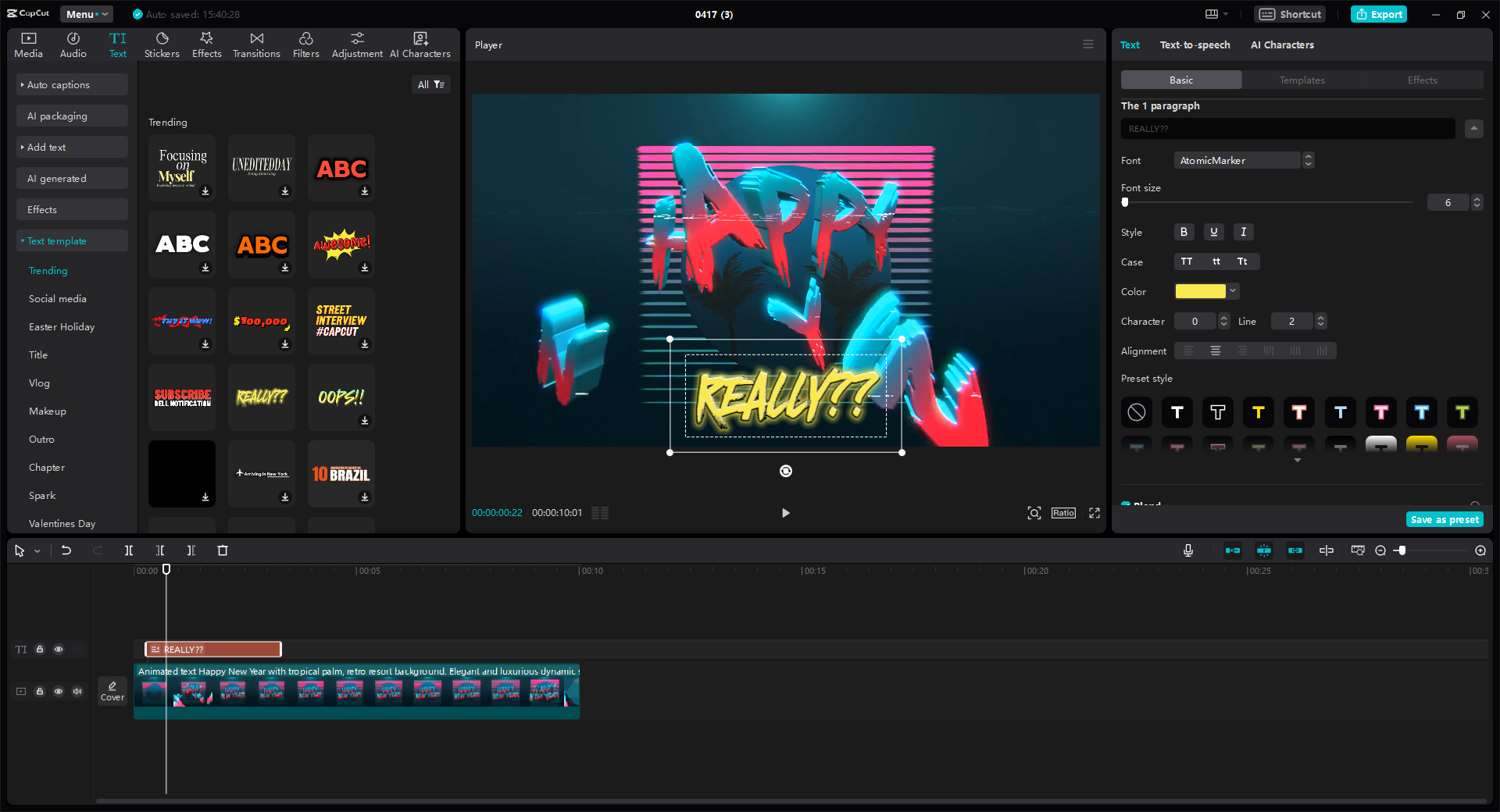Click the Save as preset button
1500x812 pixels.
(1444, 518)
